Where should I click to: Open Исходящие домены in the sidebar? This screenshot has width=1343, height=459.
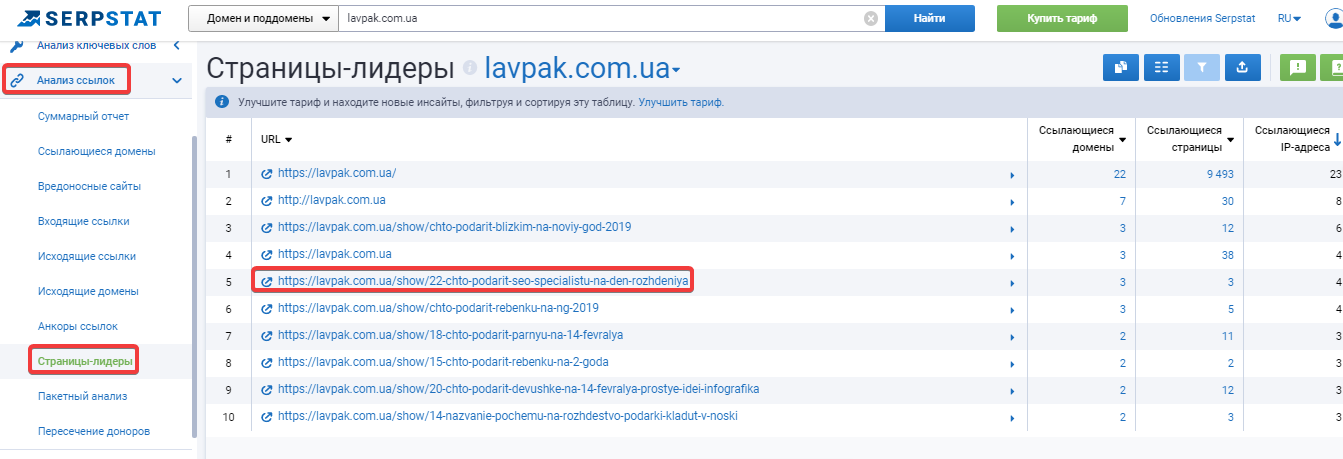coord(88,291)
